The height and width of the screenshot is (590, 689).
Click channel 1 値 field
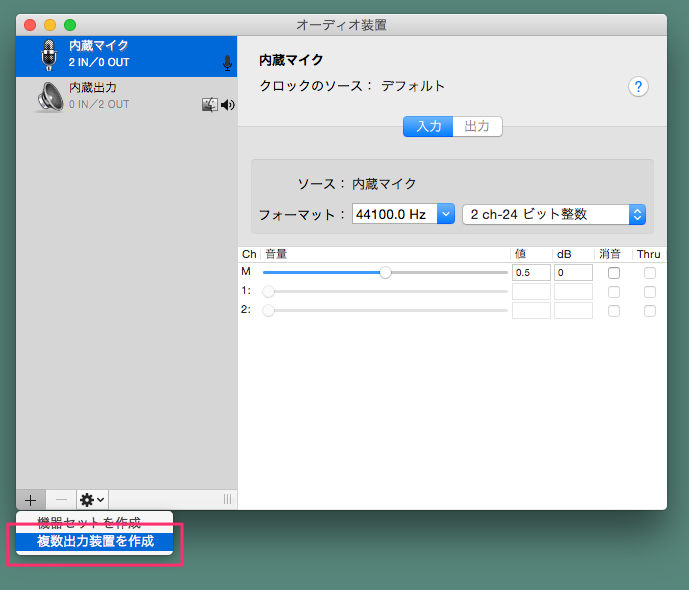coord(531,292)
